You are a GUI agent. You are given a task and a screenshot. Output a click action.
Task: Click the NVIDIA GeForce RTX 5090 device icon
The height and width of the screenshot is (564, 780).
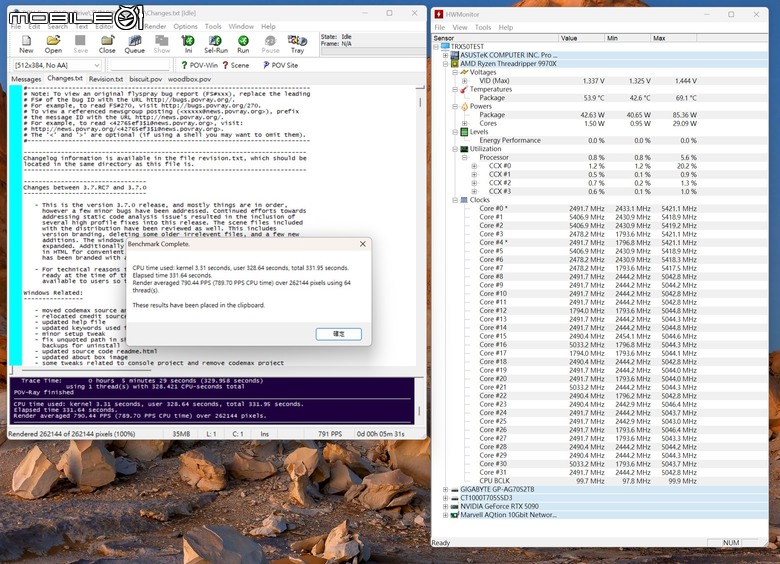click(455, 506)
